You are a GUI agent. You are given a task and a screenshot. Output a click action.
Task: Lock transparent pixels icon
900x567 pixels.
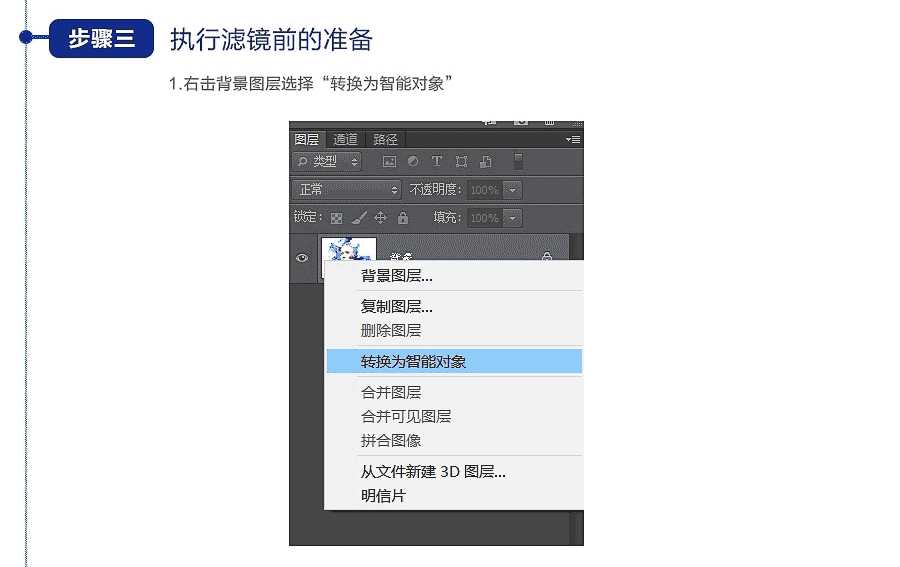337,218
